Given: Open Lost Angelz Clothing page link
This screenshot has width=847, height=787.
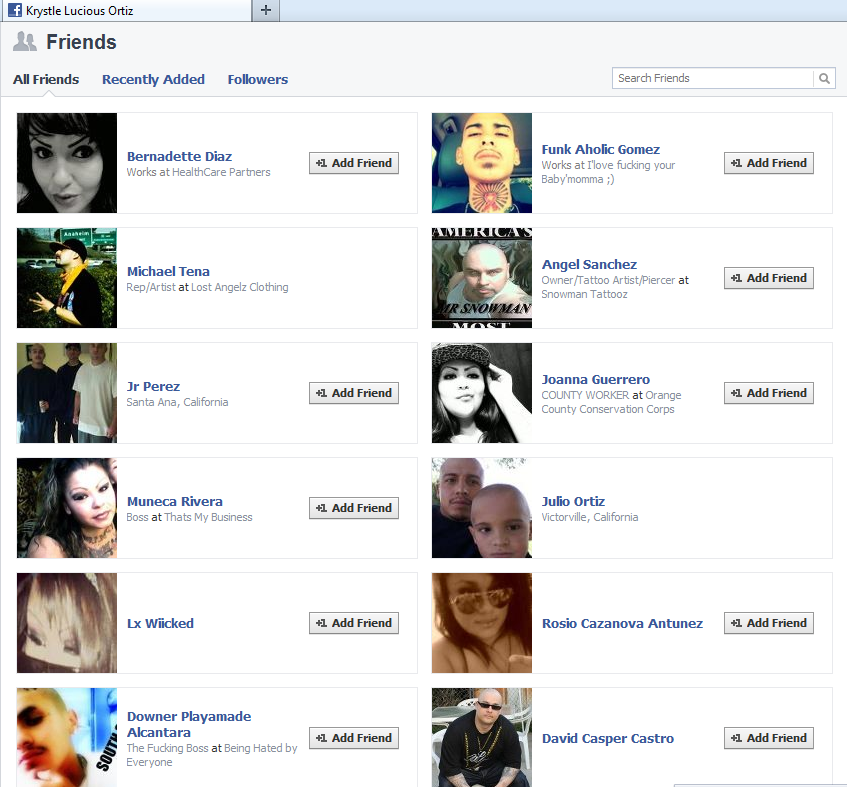Looking at the screenshot, I should (239, 287).
